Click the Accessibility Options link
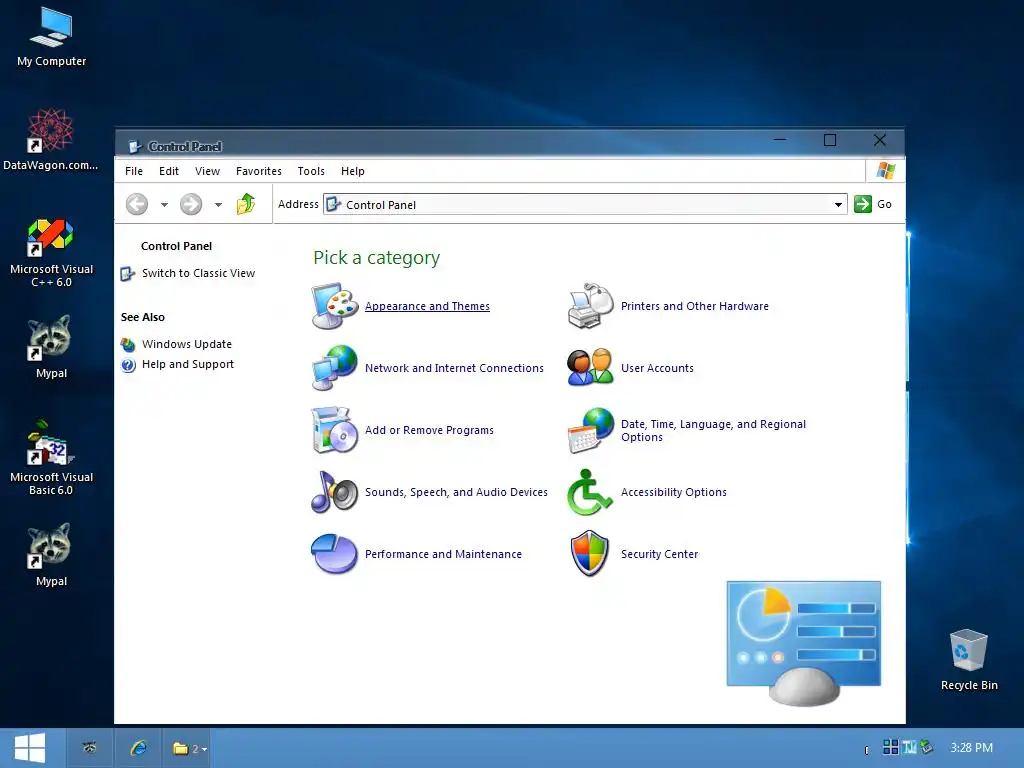The width and height of the screenshot is (1024, 768). click(x=673, y=492)
